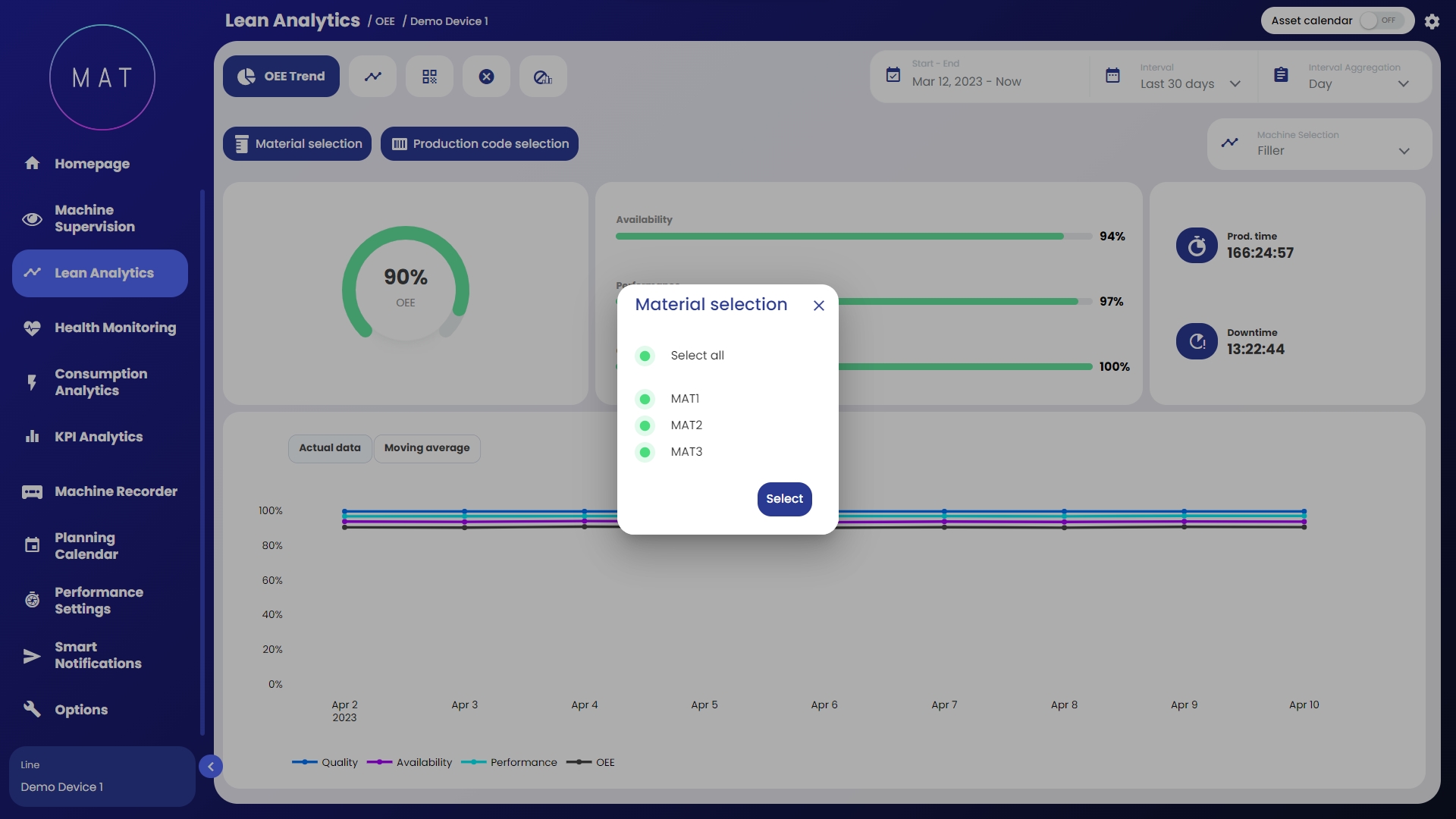Collapse sidebar with the left chevron button

pyautogui.click(x=211, y=767)
